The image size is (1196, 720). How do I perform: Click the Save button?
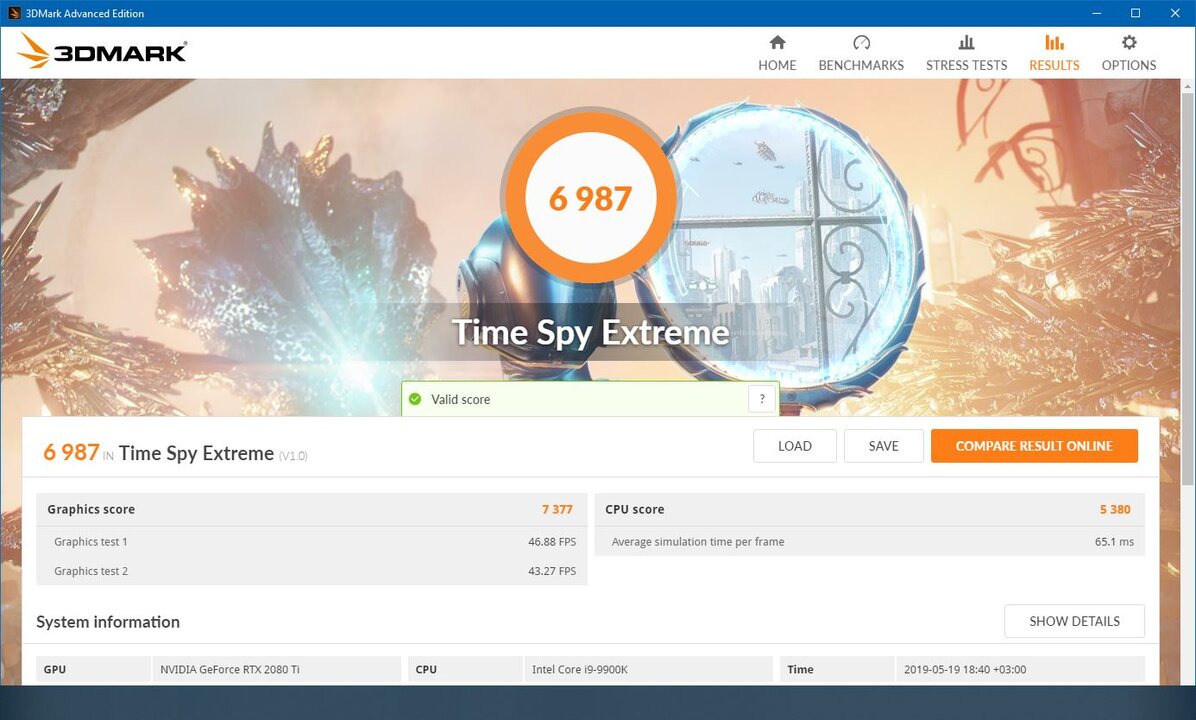point(883,446)
